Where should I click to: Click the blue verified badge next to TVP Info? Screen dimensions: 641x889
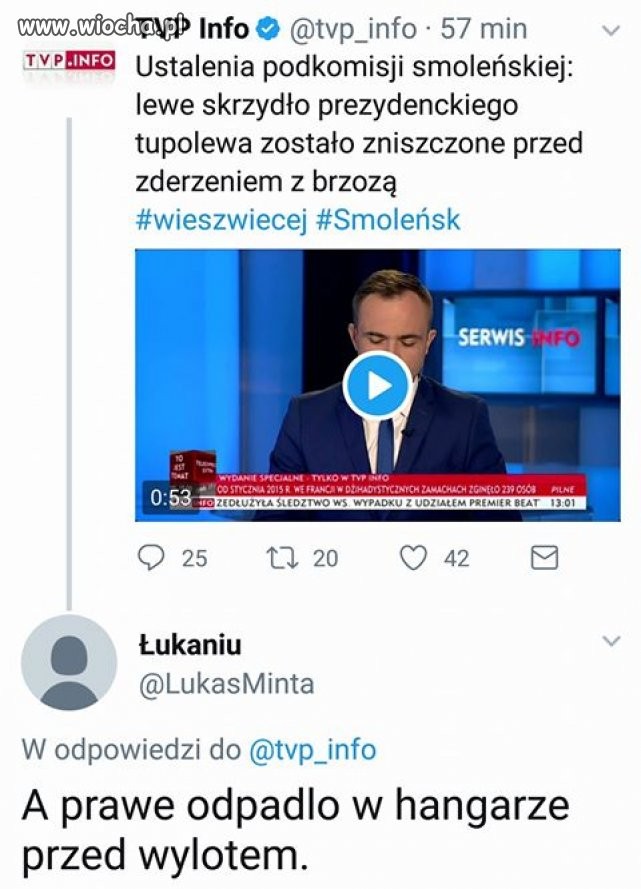click(x=267, y=29)
